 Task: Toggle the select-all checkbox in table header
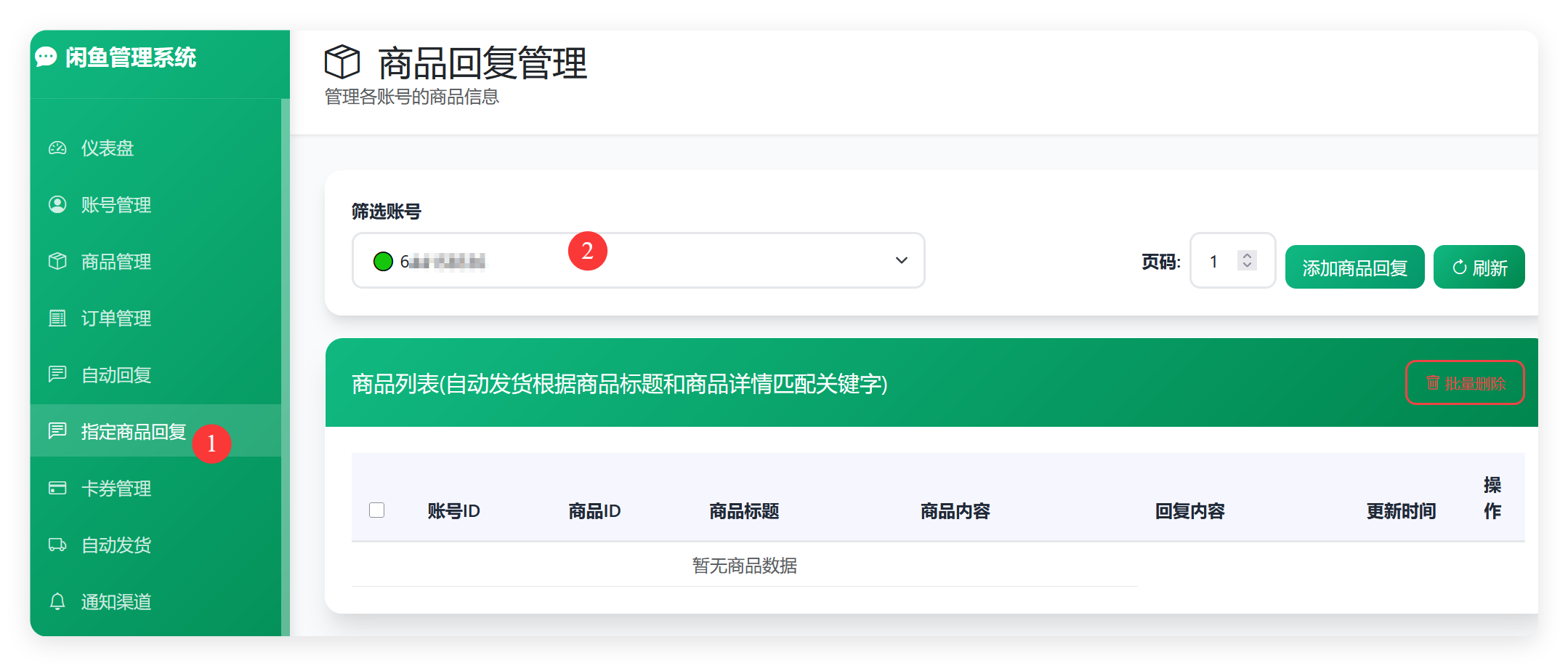376,510
